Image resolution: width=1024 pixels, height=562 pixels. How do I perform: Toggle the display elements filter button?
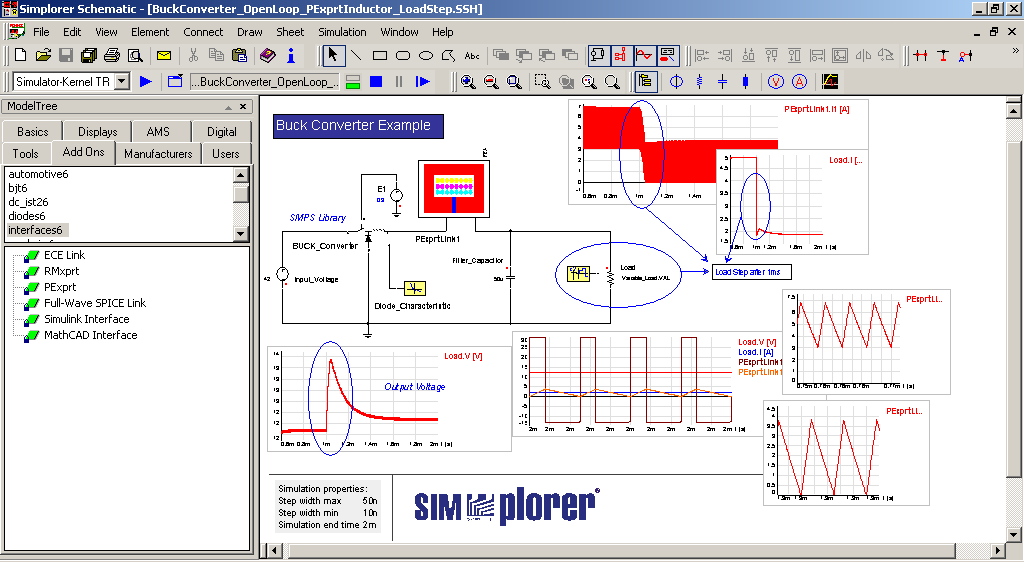667,55
